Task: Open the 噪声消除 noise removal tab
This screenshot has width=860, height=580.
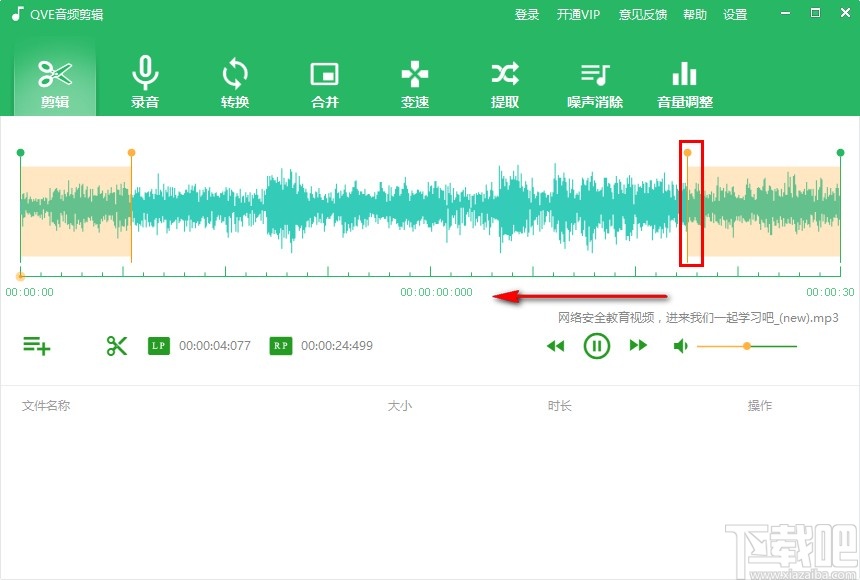Action: pyautogui.click(x=595, y=85)
